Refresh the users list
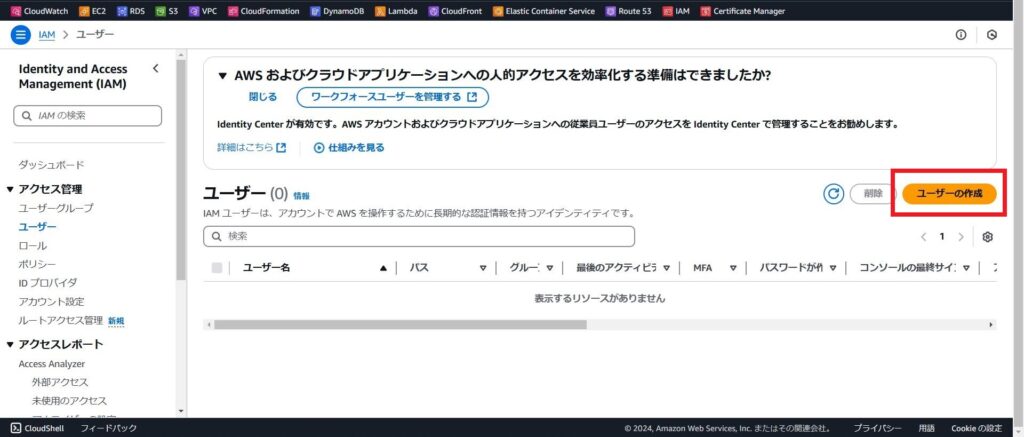Image resolution: width=1024 pixels, height=437 pixels. click(x=833, y=194)
